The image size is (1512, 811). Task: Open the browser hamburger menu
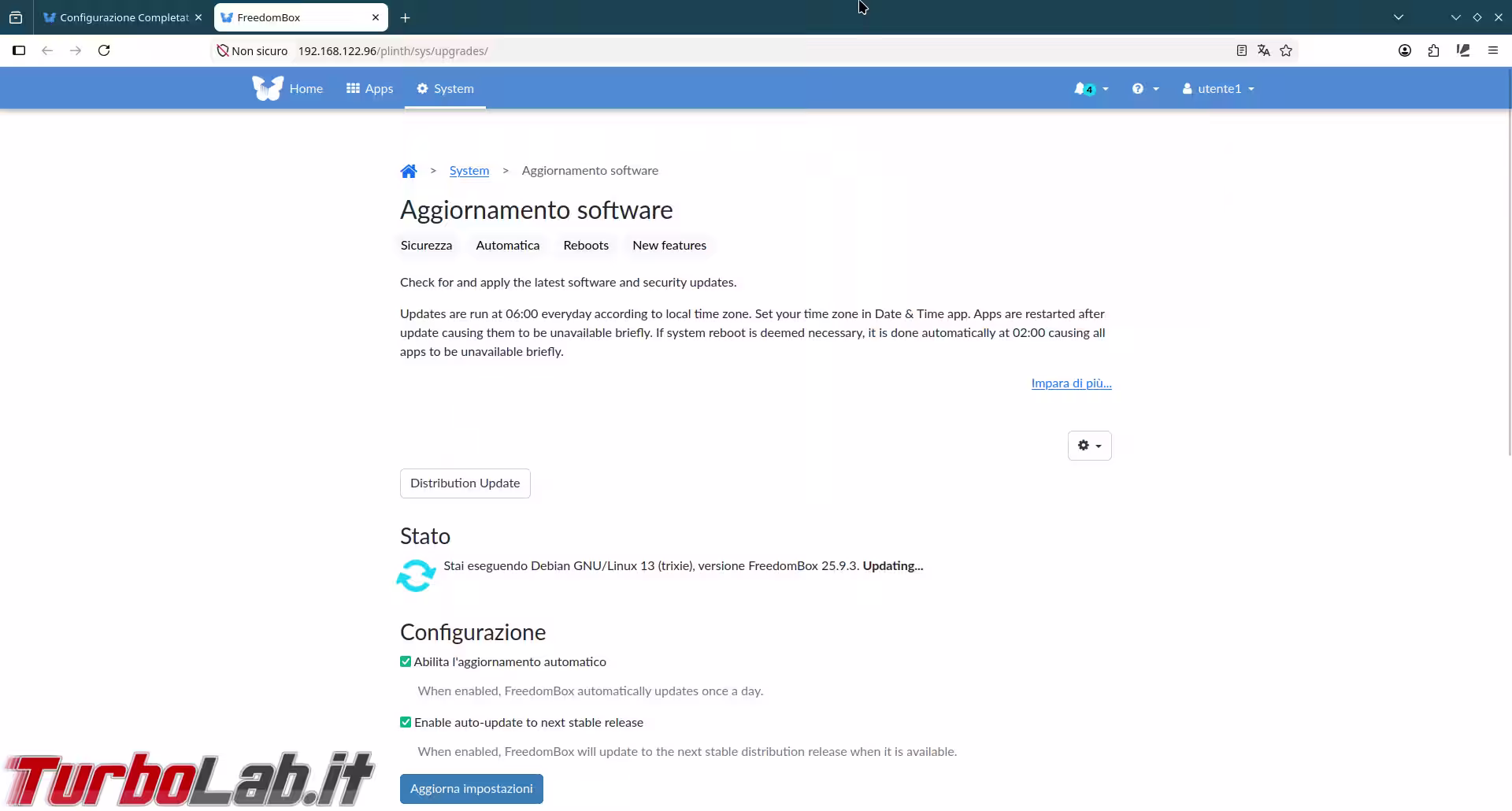tap(1493, 50)
